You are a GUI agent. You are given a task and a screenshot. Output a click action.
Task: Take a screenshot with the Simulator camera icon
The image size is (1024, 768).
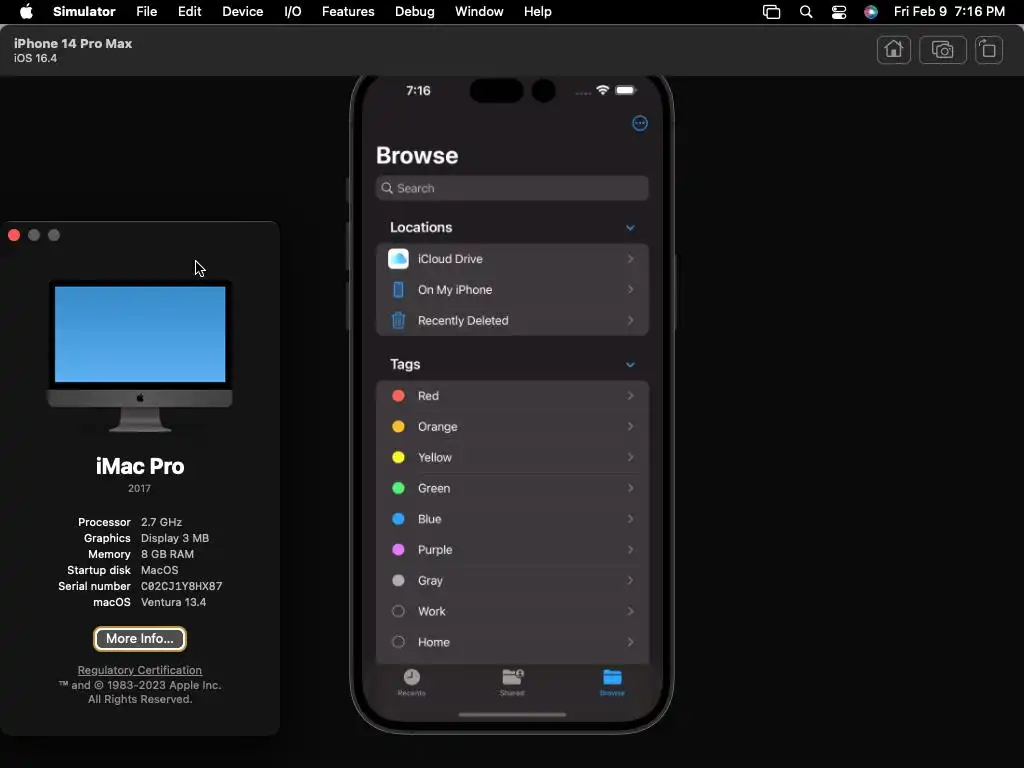click(x=942, y=50)
